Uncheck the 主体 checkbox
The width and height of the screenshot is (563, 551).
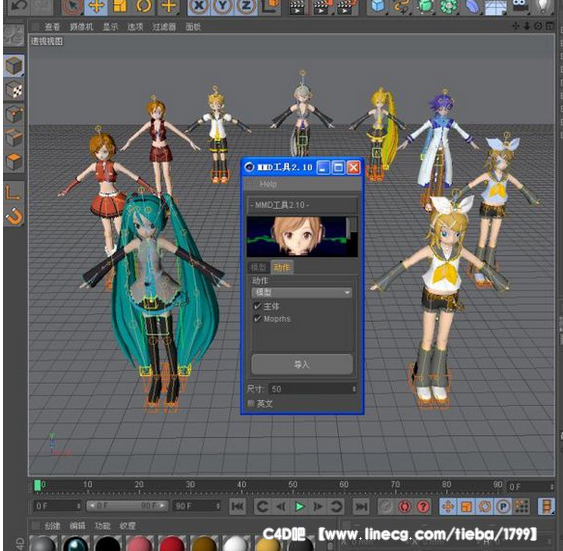coord(257,306)
